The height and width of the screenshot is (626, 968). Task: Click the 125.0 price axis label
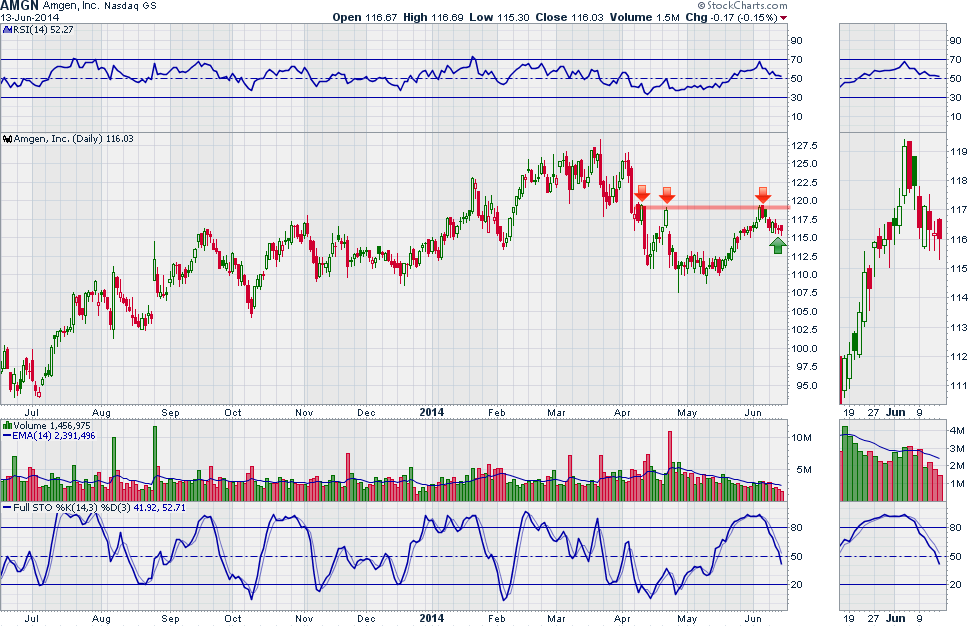tap(804, 164)
